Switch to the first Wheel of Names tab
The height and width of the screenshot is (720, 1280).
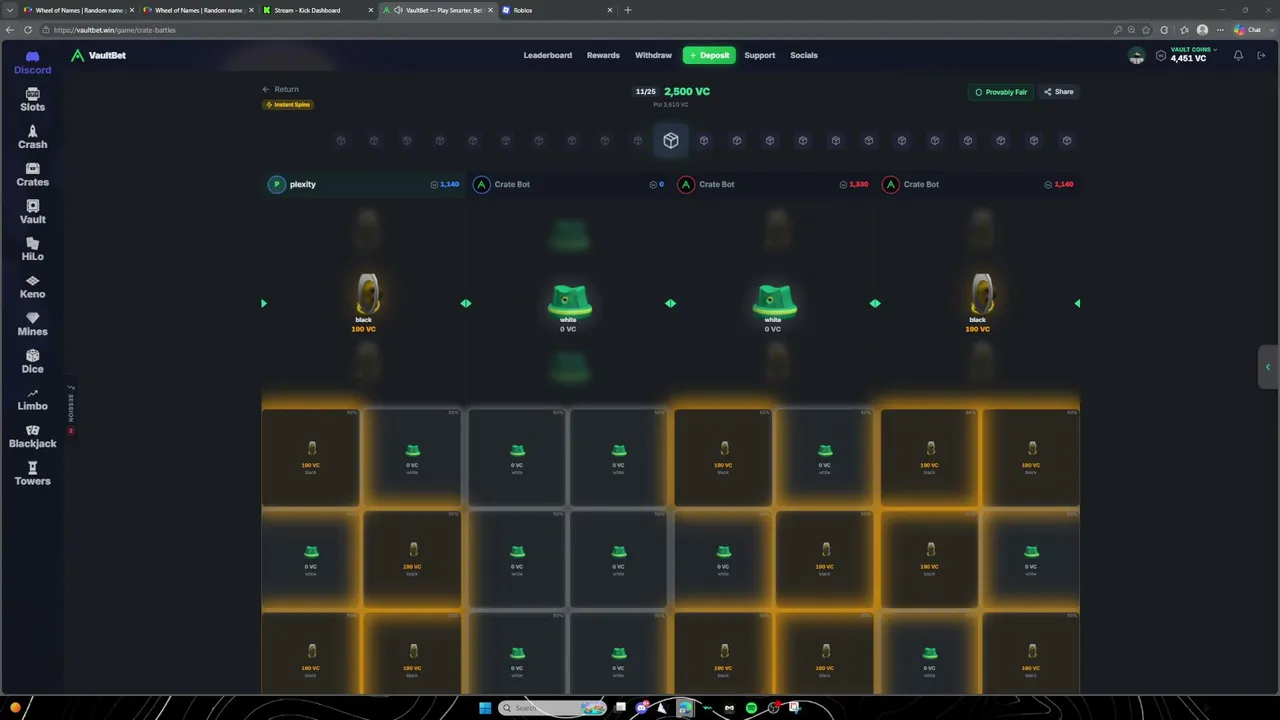pos(77,10)
